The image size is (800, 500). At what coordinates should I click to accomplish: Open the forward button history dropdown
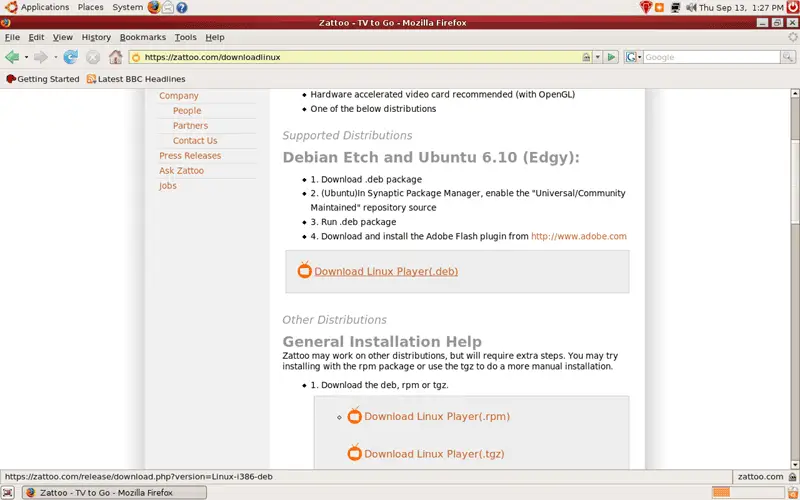[x=56, y=57]
